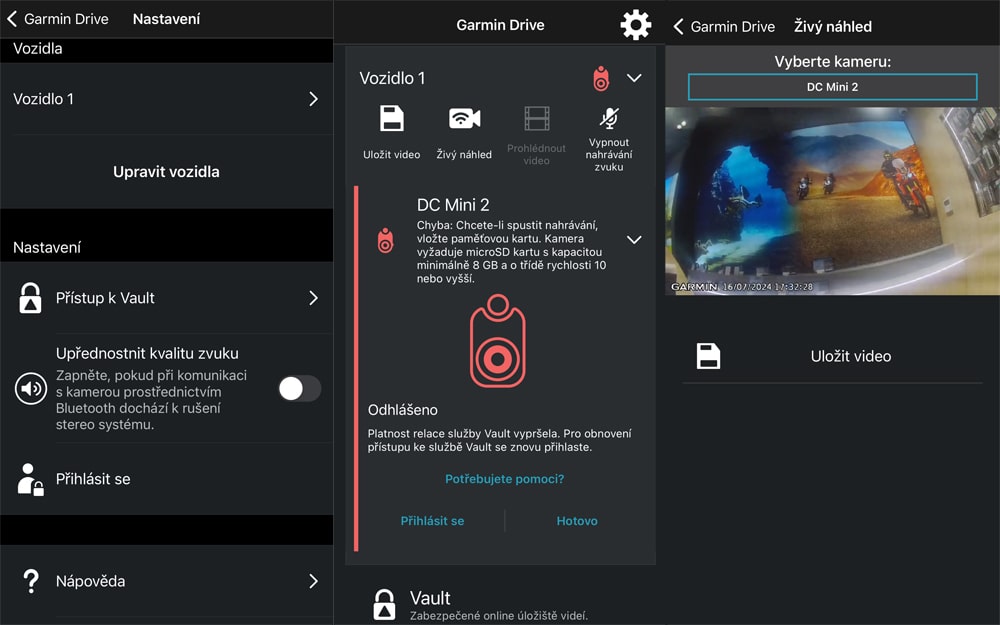The image size is (1000, 625).
Task: Tap the question mark Nápověda icon
Action: click(31, 582)
